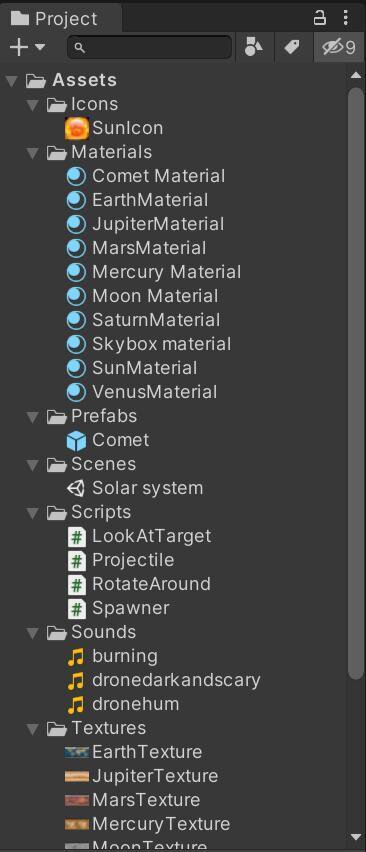Select the LookAtTarget script icon
The width and height of the screenshot is (366, 852).
(x=77, y=537)
